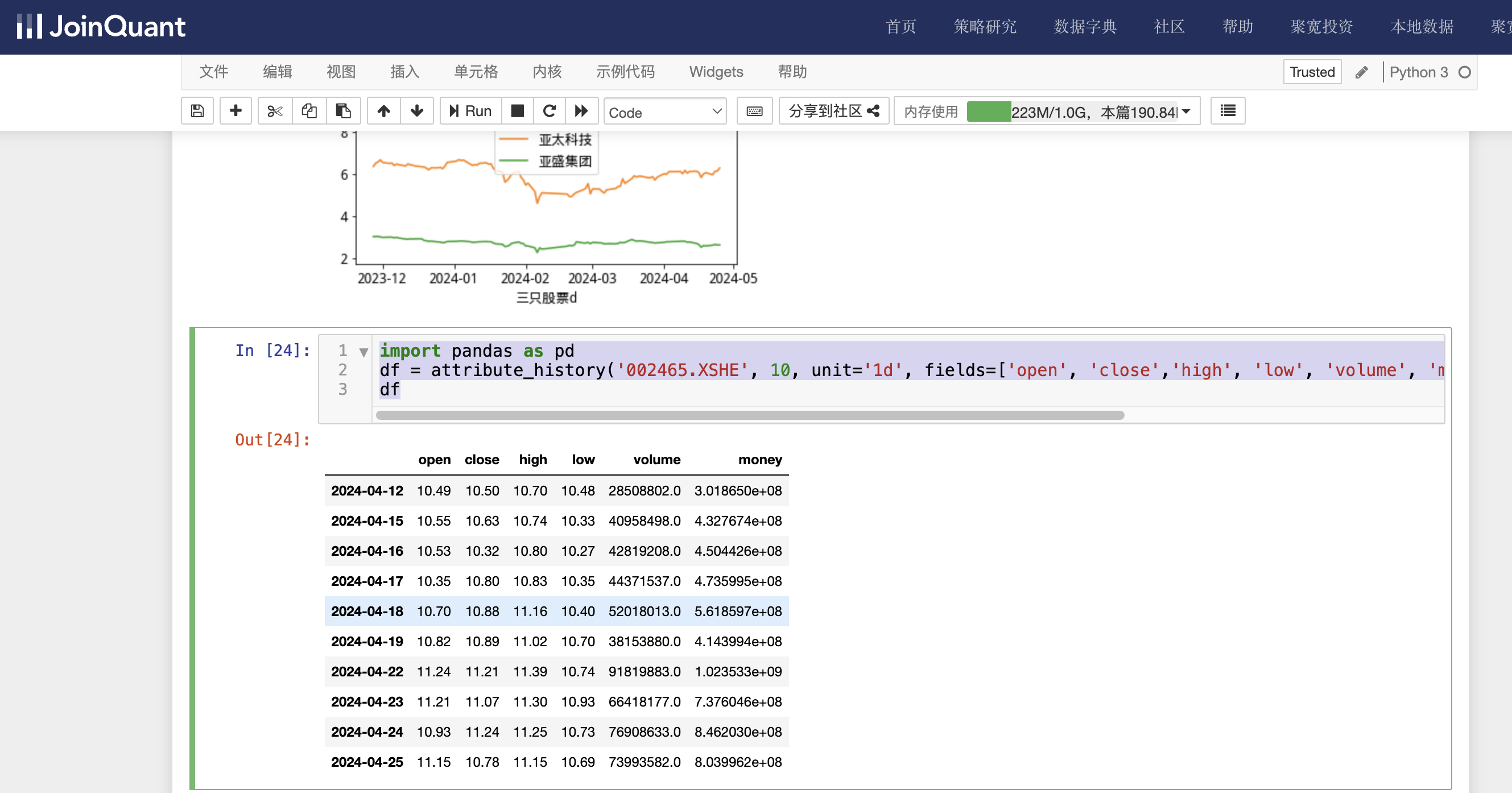1512x793 pixels.
Task: Cut the selected cell
Action: [x=274, y=110]
